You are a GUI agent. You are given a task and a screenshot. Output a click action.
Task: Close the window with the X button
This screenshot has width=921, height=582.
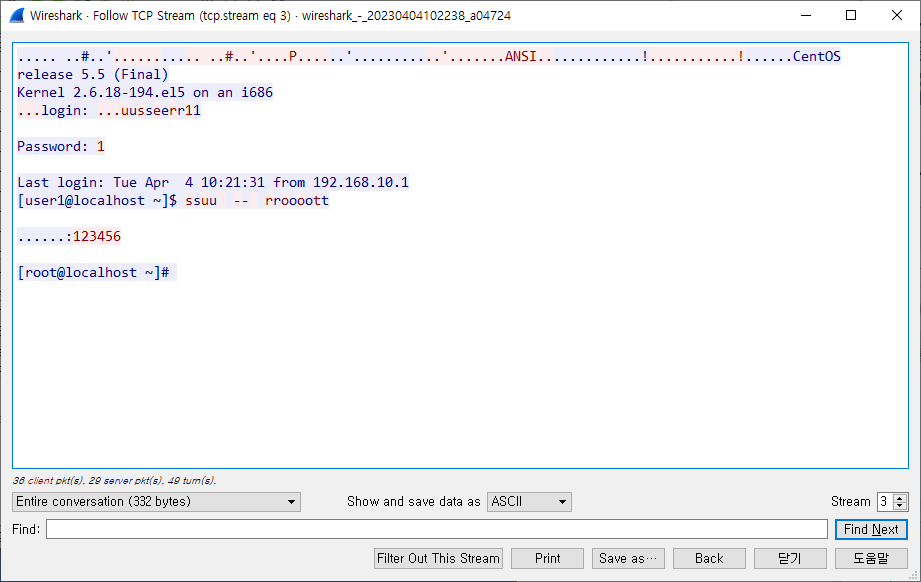tap(896, 15)
